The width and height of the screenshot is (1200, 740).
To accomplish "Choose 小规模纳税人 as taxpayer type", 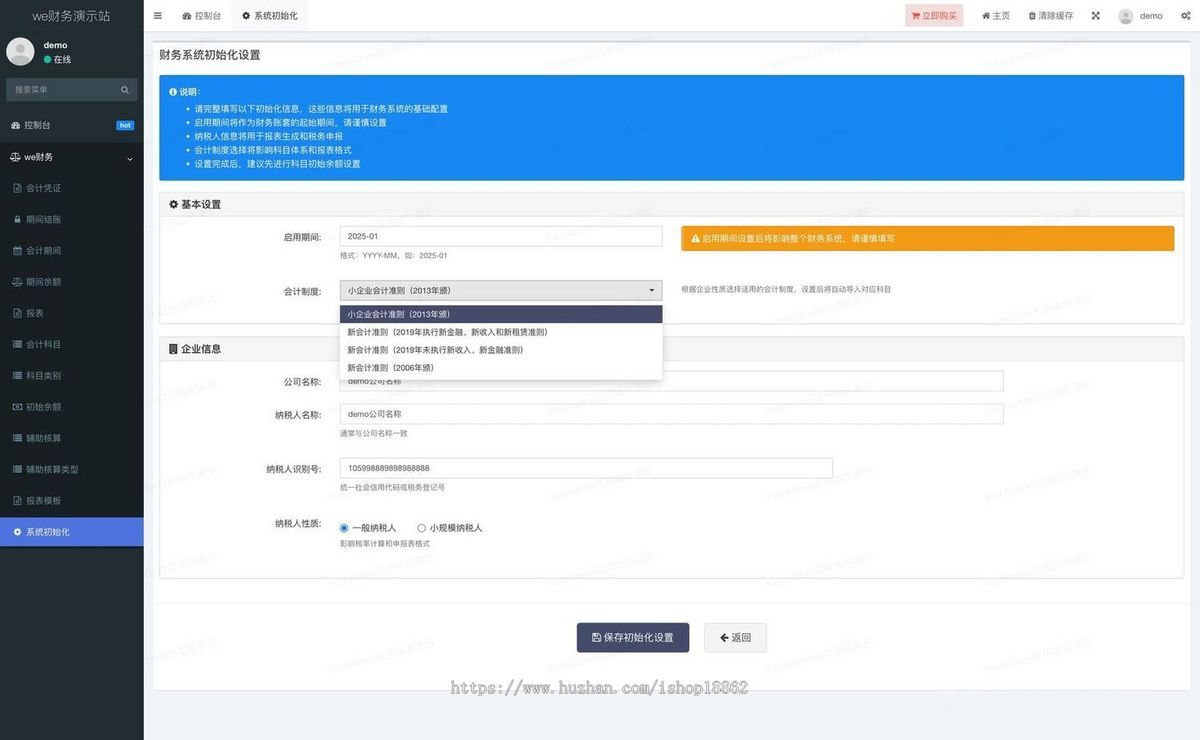I will 421,528.
